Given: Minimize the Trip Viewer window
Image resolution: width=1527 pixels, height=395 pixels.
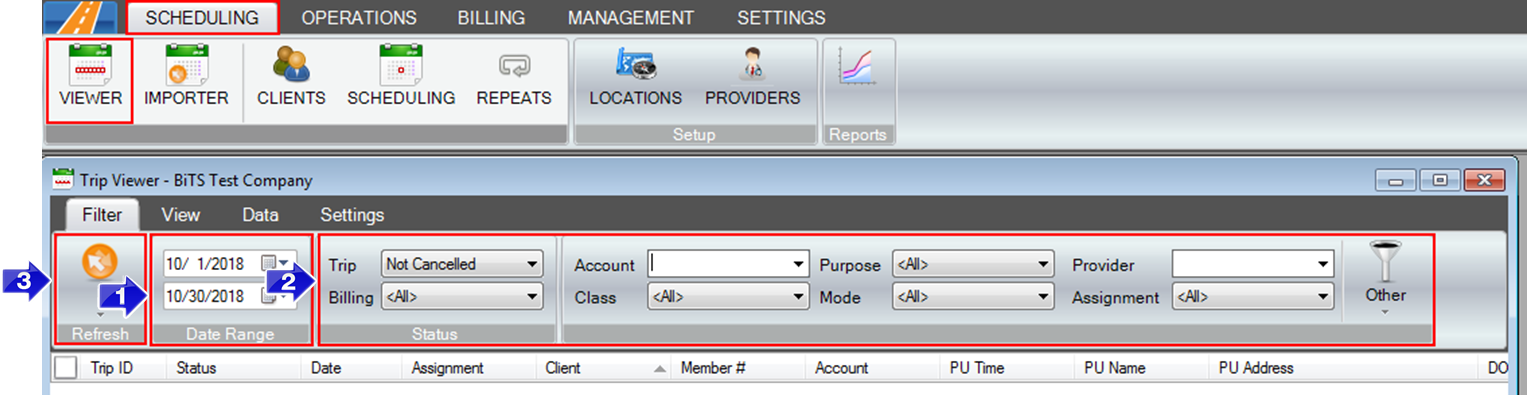Looking at the screenshot, I should point(1395,181).
